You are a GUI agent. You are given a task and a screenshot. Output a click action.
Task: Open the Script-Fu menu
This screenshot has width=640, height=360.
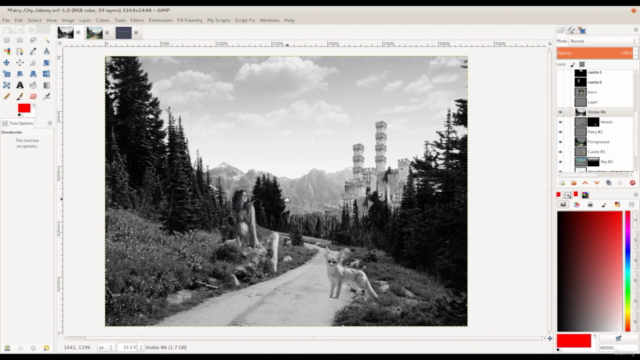pos(245,20)
